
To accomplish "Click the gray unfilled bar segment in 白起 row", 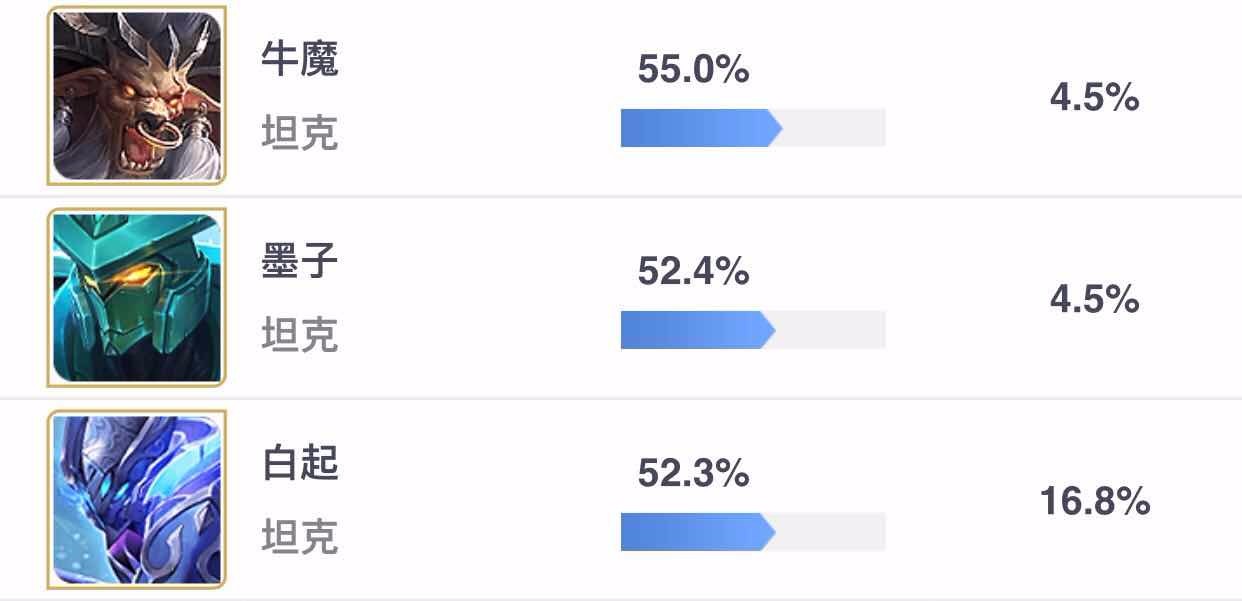I will tap(831, 532).
